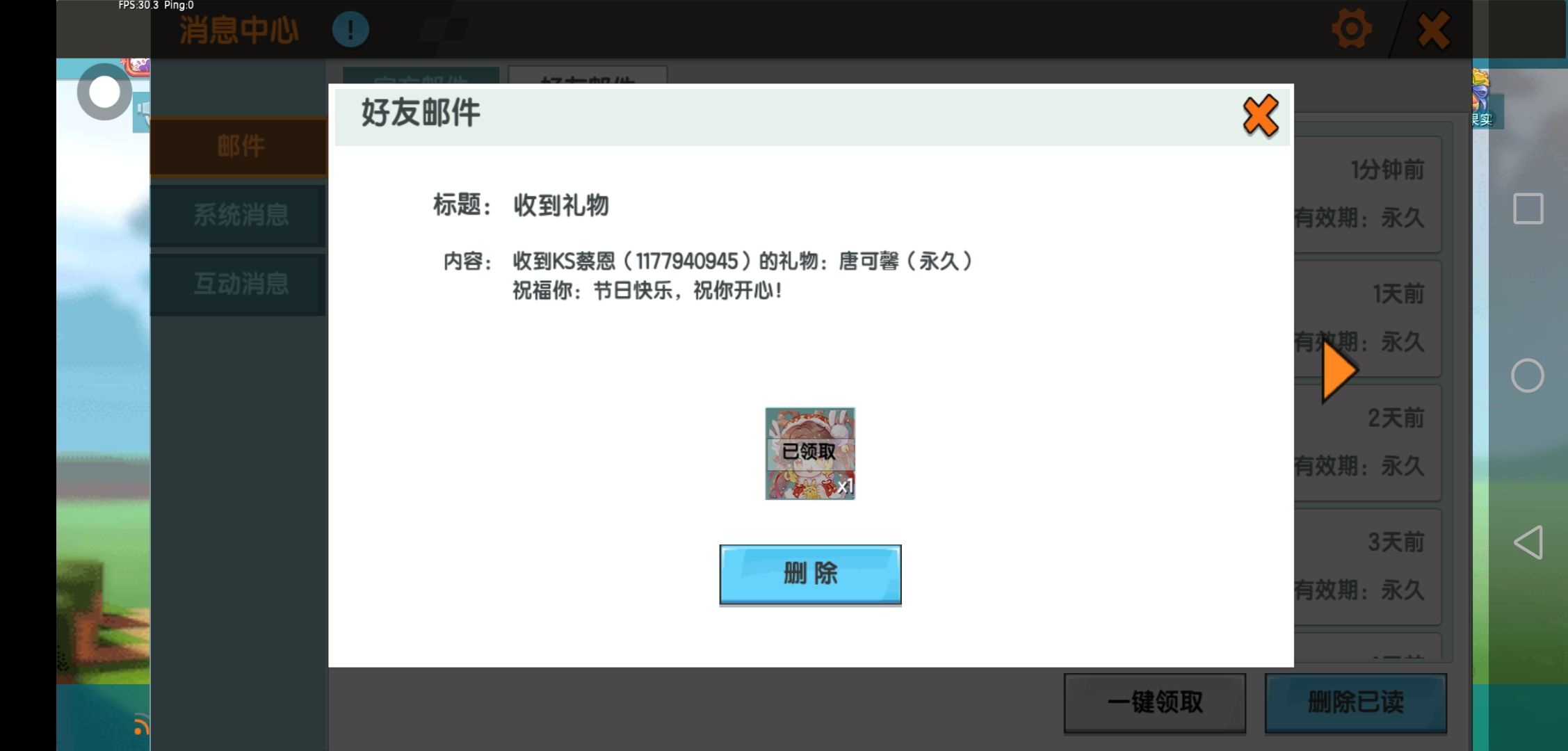Image resolution: width=1568 pixels, height=751 pixels.
Task: Click the 删除已读 button
Action: tap(1355, 702)
